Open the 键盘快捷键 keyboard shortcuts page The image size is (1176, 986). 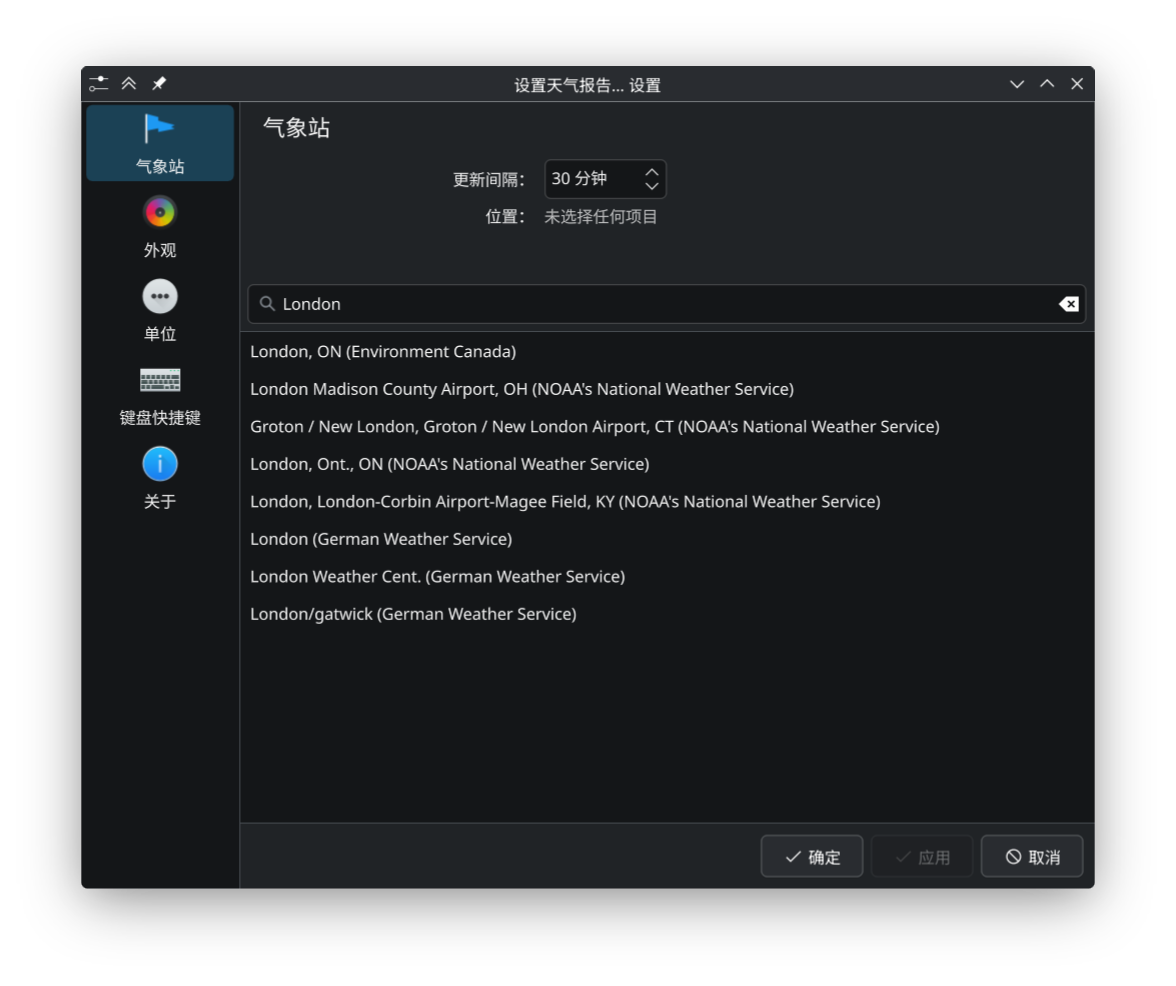[x=160, y=395]
